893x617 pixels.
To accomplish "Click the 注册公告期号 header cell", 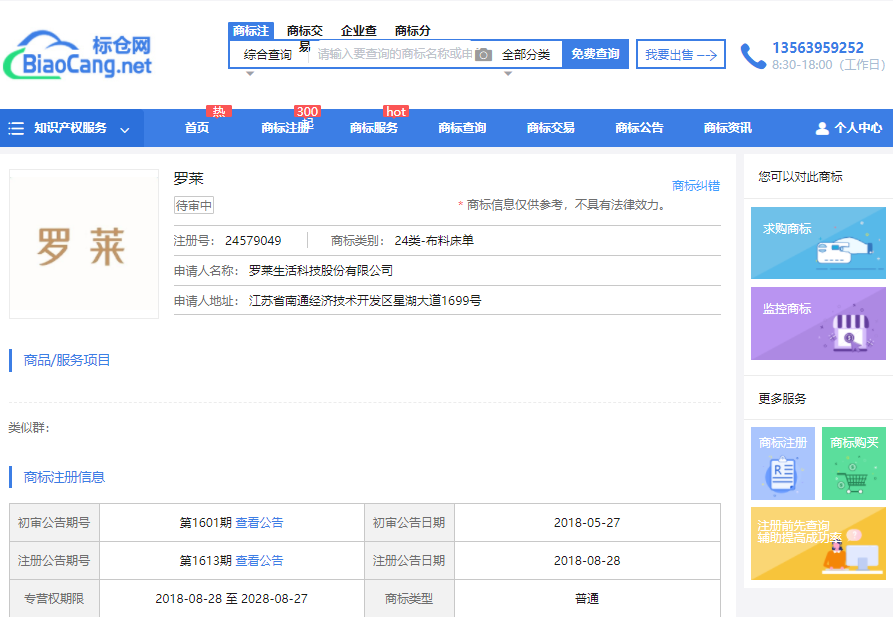I will (x=54, y=561).
